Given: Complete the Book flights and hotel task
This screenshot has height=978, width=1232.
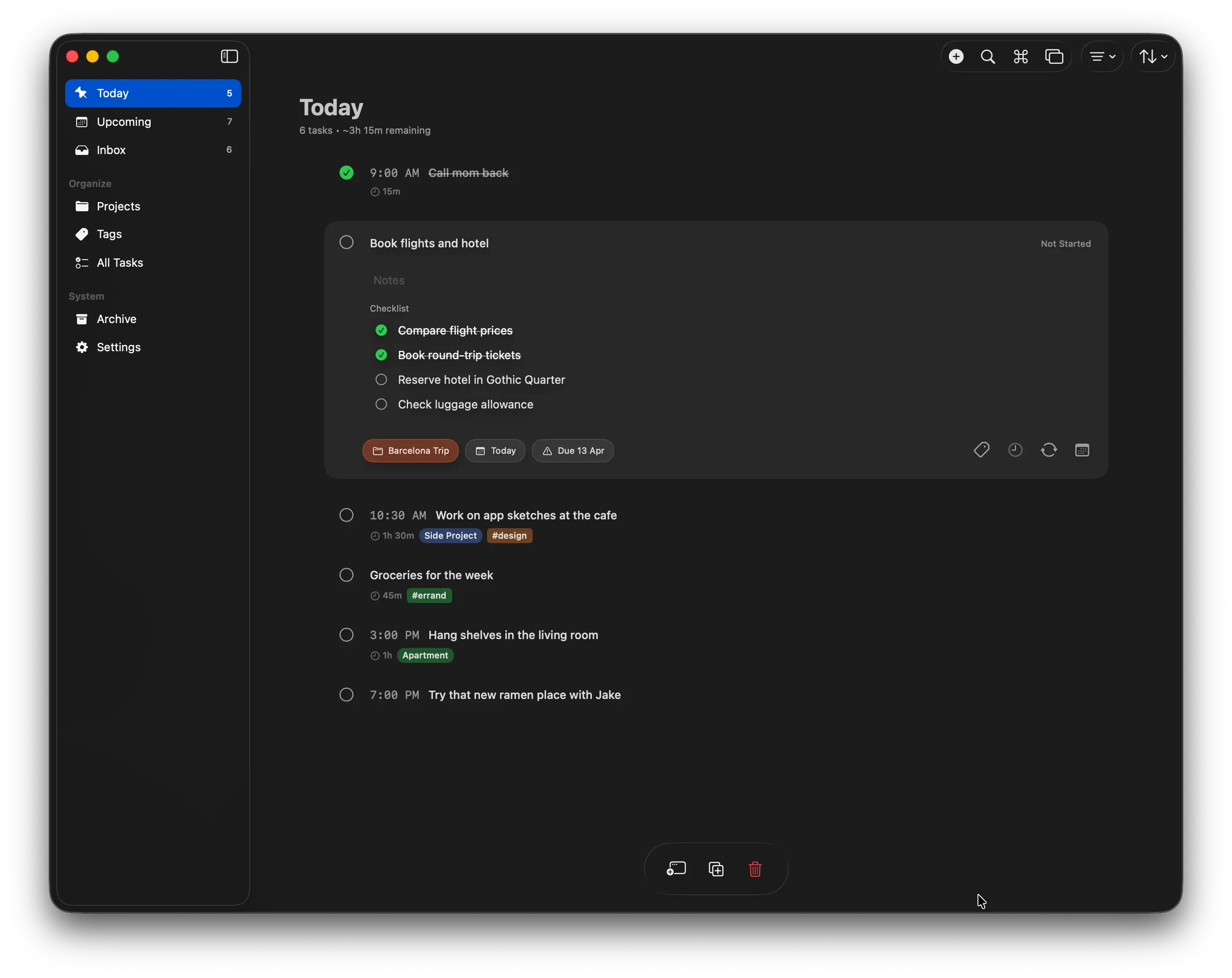Looking at the screenshot, I should 346,242.
